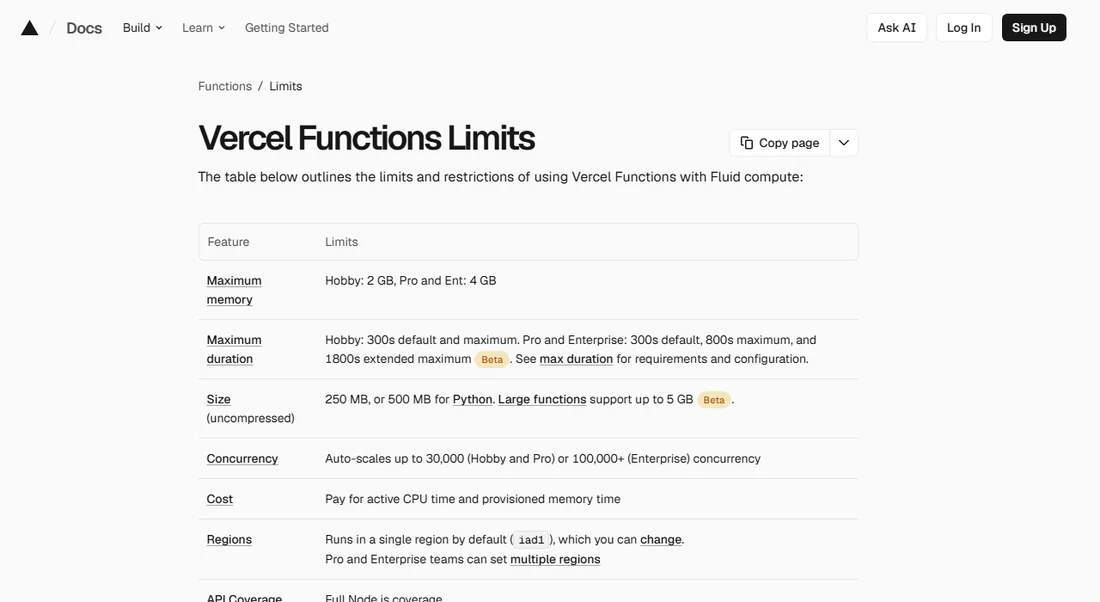The width and height of the screenshot is (1100, 602).
Task: Click the Sign Up button
Action: tap(1034, 27)
